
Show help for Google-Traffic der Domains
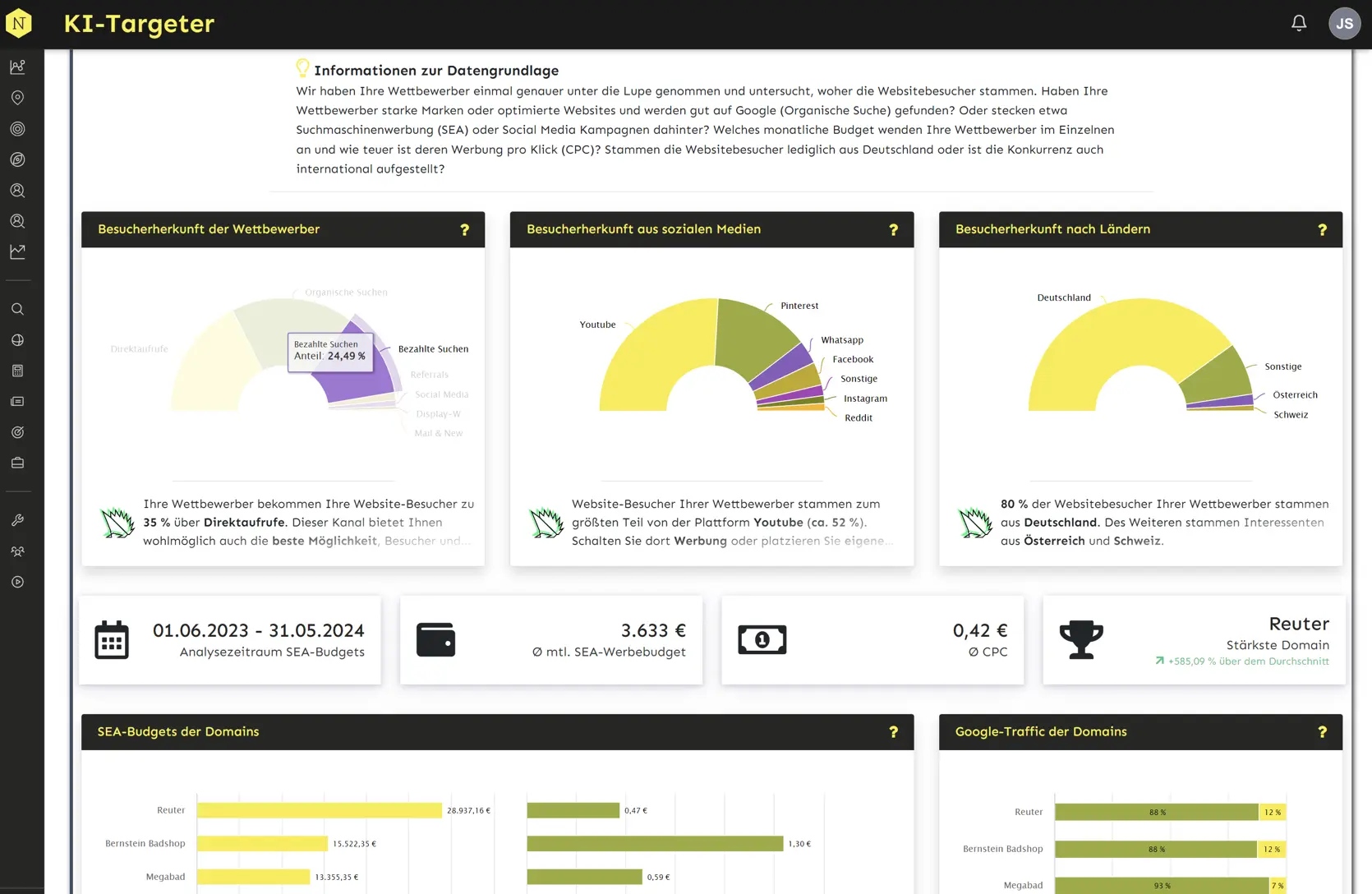1323,732
